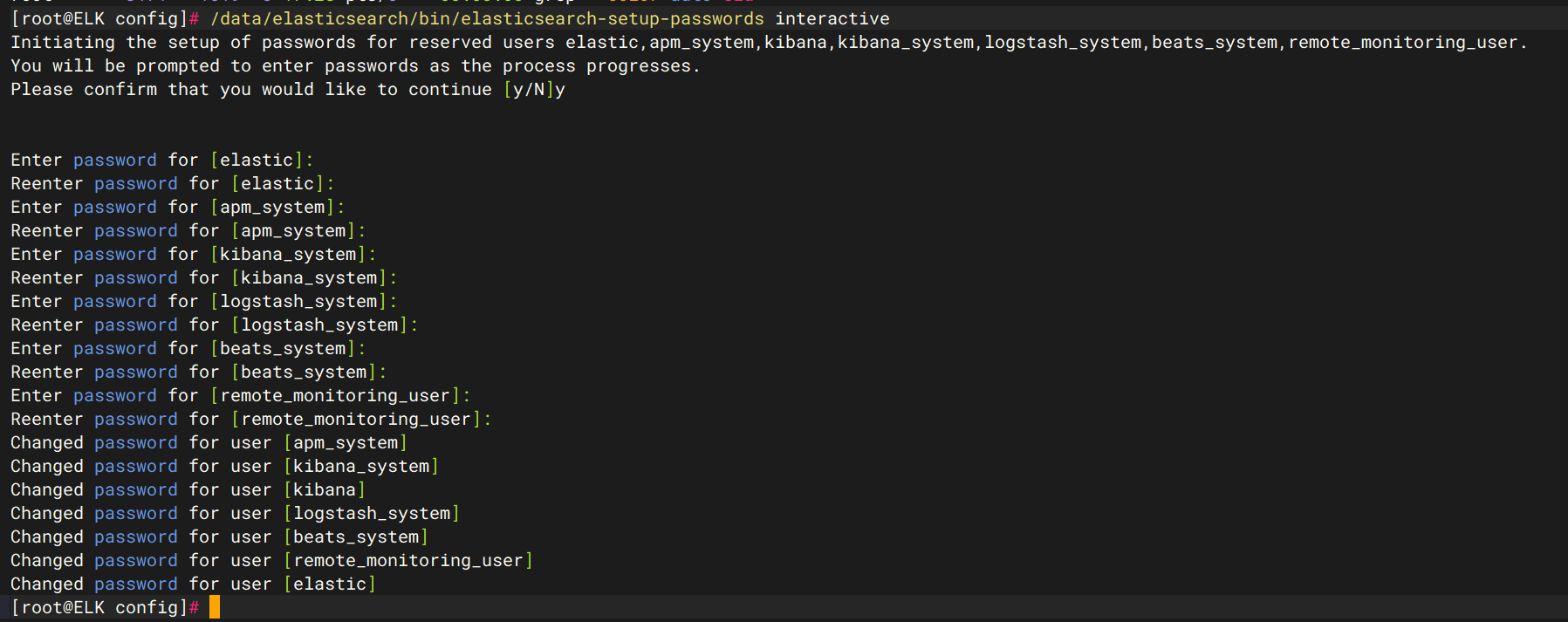Click "Changed password for user [remote_monitoring_user]"
This screenshot has height=622, width=1568.
point(271,560)
